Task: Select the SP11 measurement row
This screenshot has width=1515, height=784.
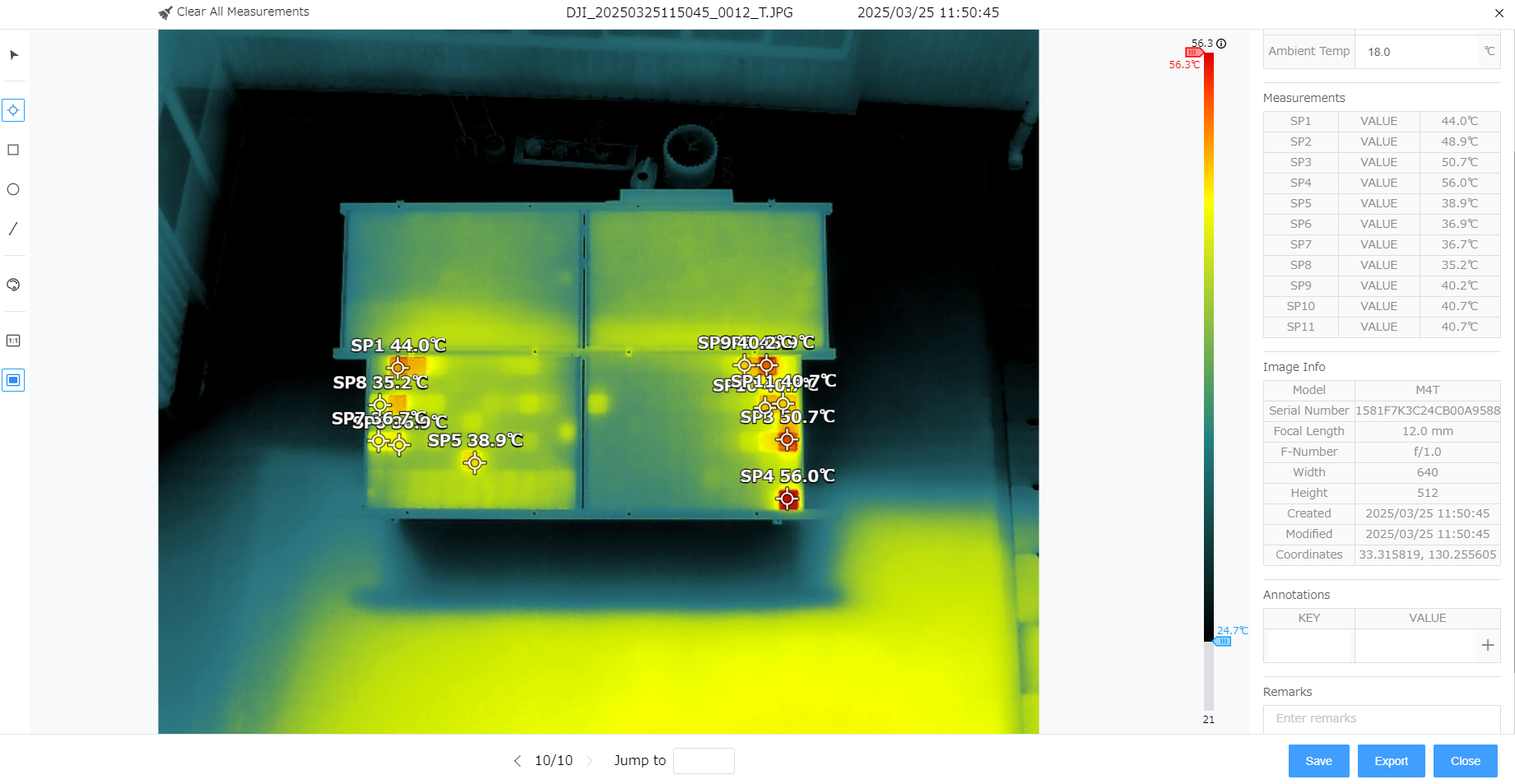Action: 1382,327
